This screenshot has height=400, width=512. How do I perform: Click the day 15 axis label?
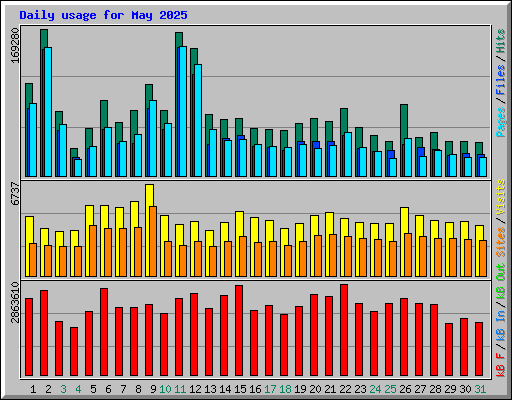[240, 389]
